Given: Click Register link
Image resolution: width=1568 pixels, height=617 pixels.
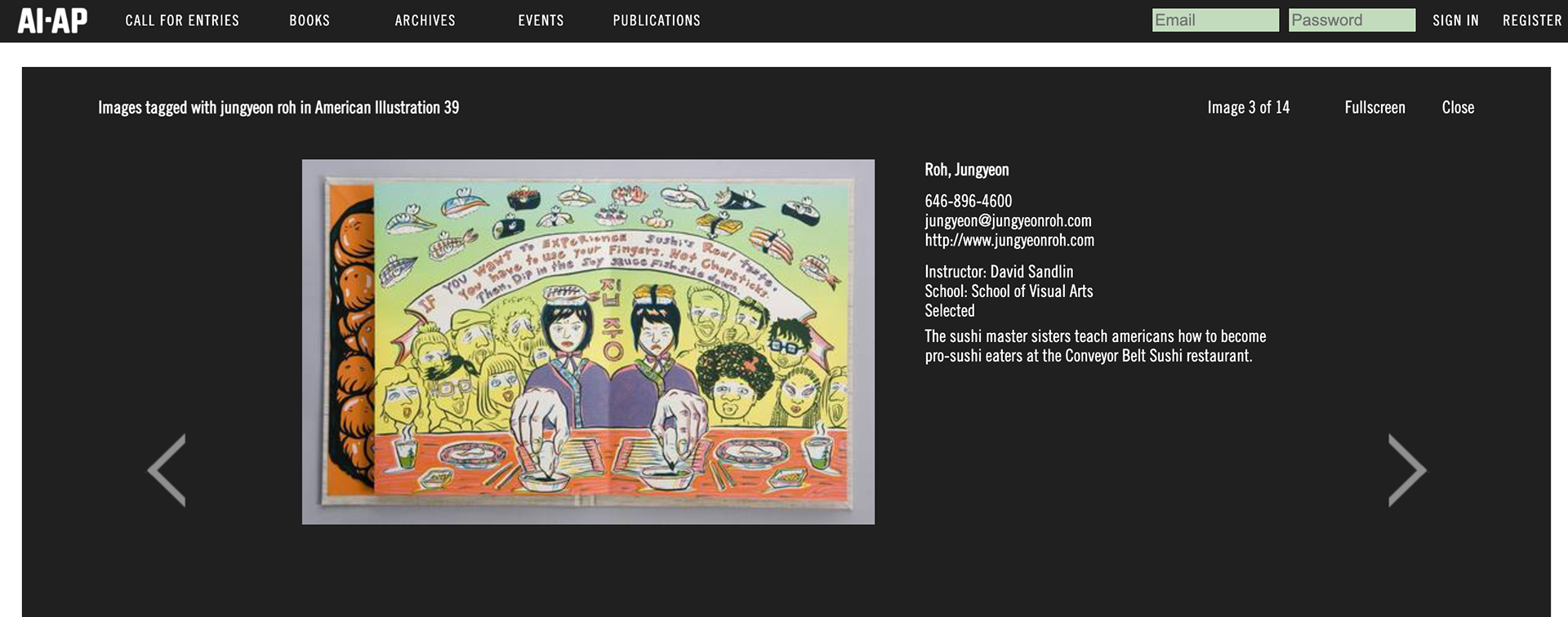Looking at the screenshot, I should click(1532, 20).
